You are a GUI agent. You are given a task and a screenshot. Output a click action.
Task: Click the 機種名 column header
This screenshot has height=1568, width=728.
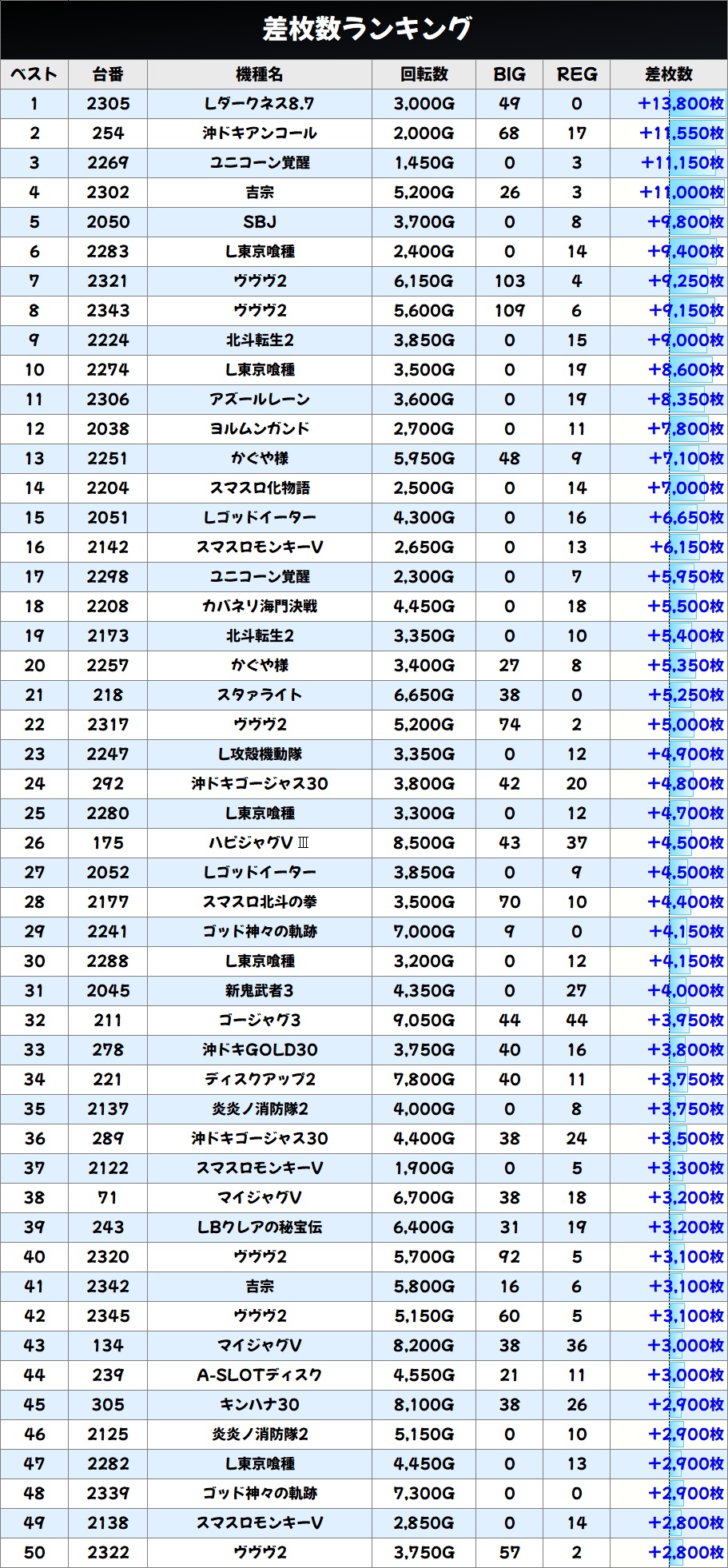pyautogui.click(x=260, y=74)
